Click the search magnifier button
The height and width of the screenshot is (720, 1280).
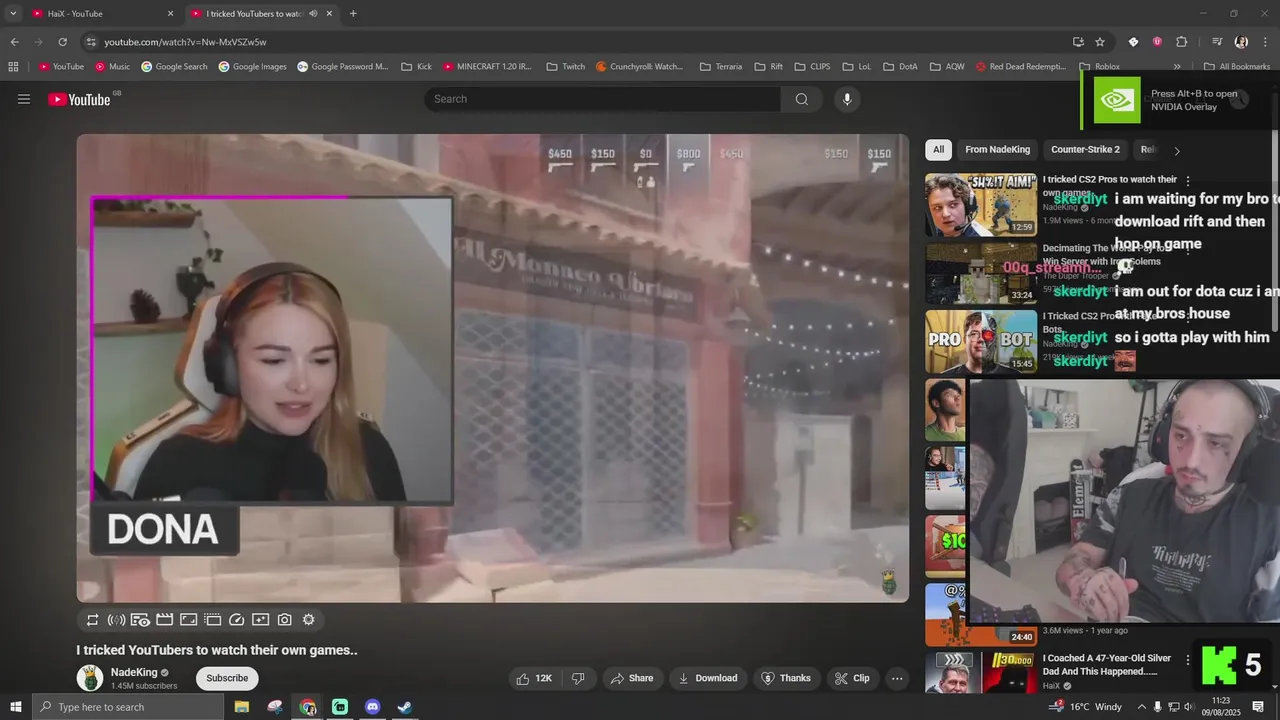[x=801, y=99]
